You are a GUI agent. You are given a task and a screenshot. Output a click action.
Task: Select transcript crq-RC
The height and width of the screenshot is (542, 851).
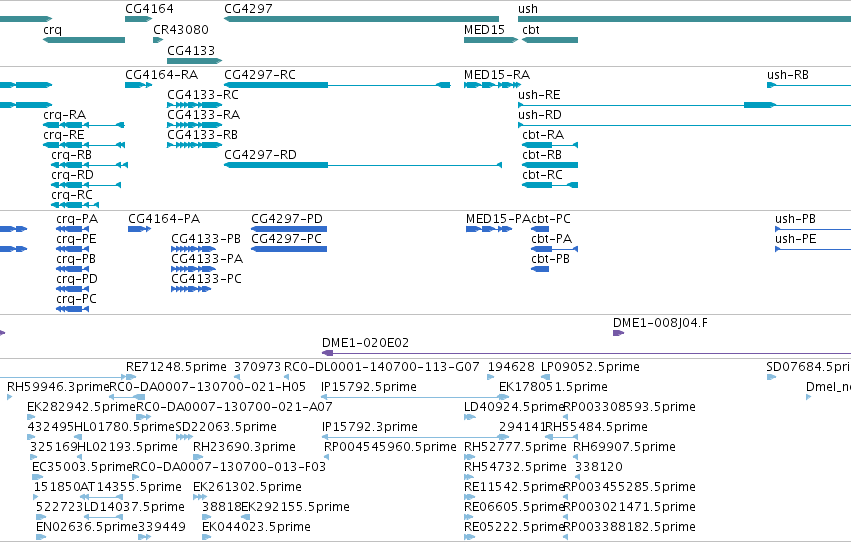75,205
